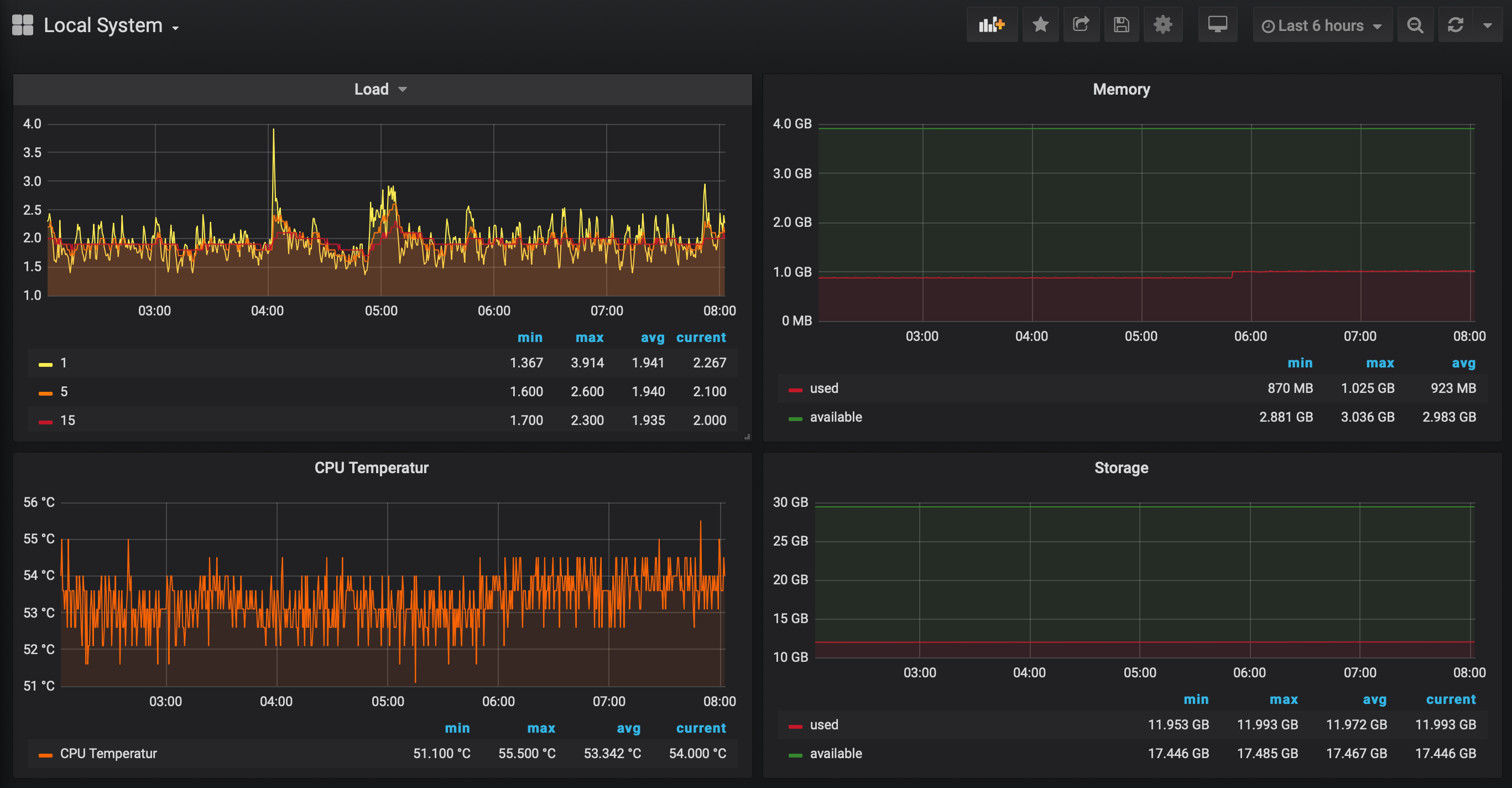Sort Storage legend by current column

coord(1451,700)
